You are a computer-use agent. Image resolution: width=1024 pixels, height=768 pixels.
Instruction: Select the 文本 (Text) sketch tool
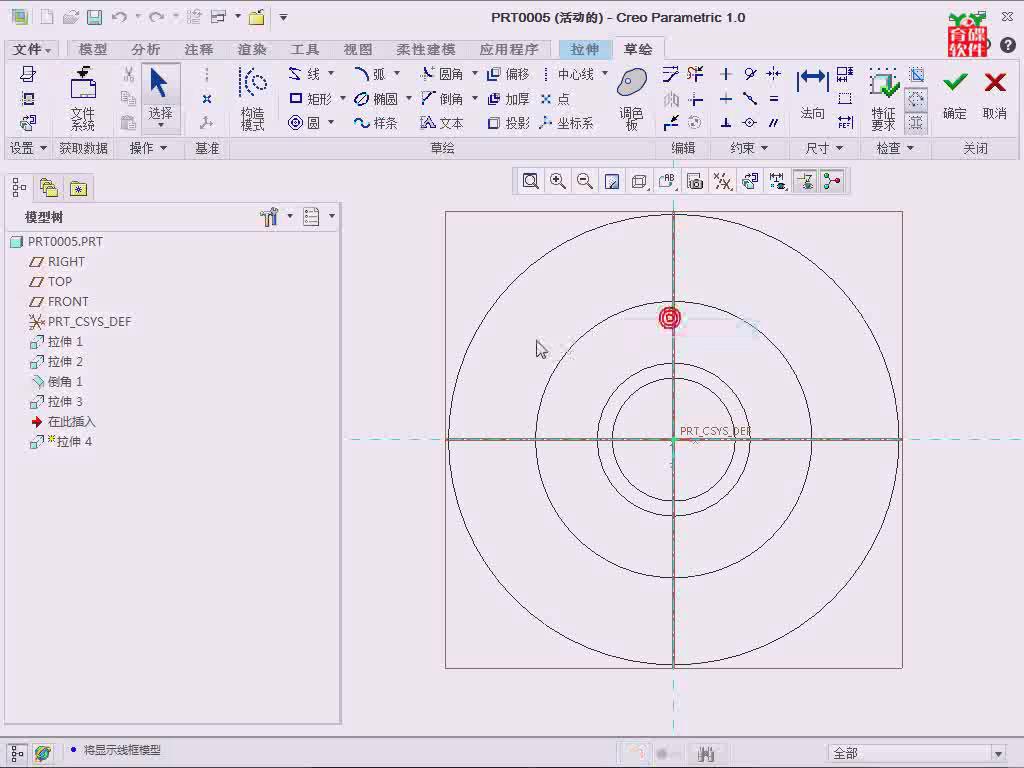(x=441, y=123)
